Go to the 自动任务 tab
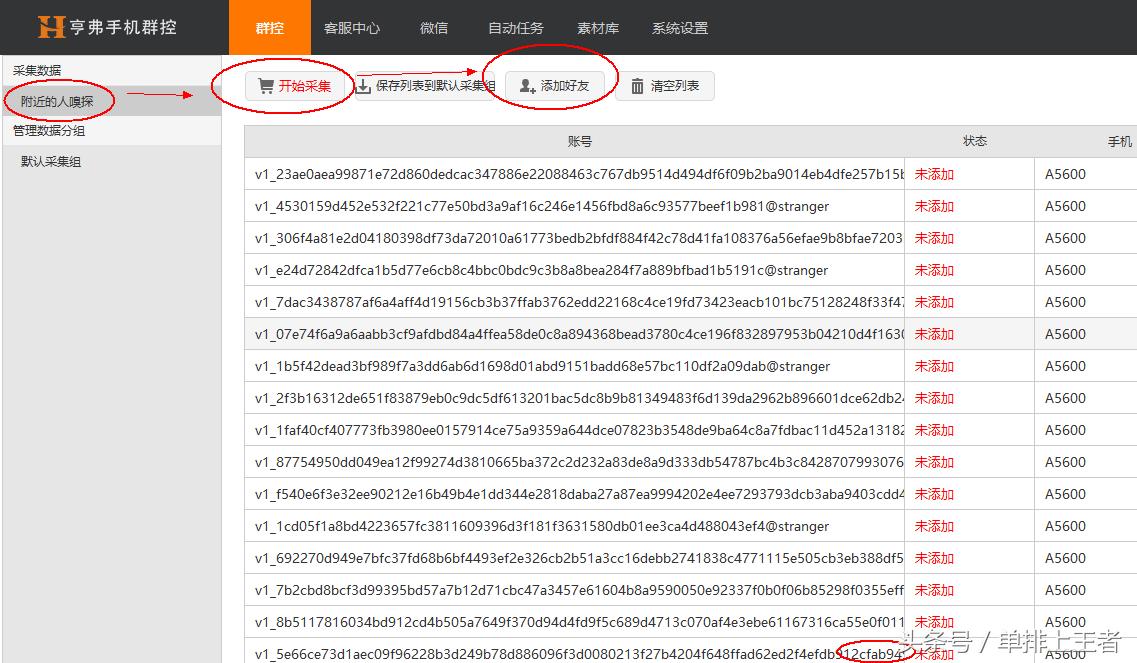Viewport: 1137px width, 663px height. (516, 28)
